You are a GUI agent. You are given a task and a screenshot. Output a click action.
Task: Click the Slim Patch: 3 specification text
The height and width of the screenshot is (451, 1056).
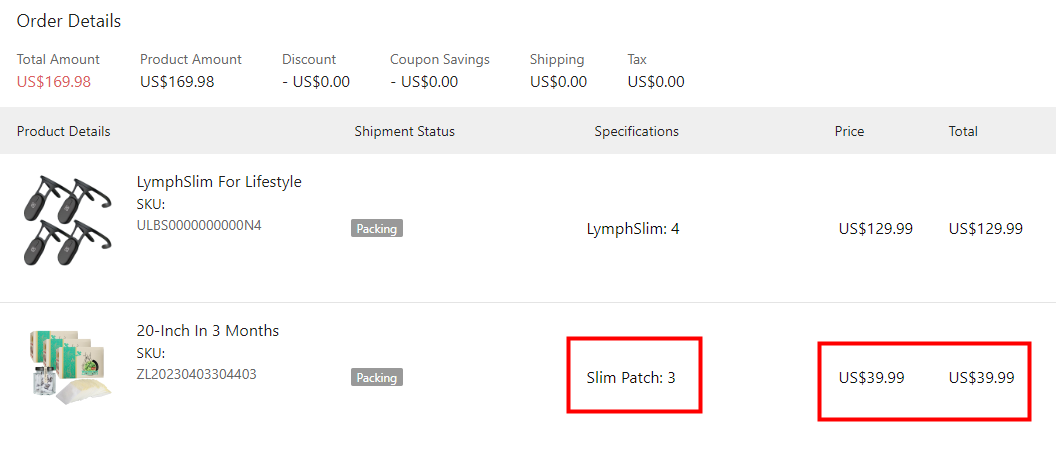pos(631,378)
